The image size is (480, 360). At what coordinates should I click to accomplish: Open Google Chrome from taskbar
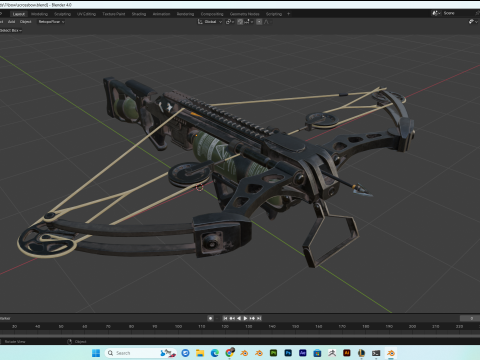229,353
